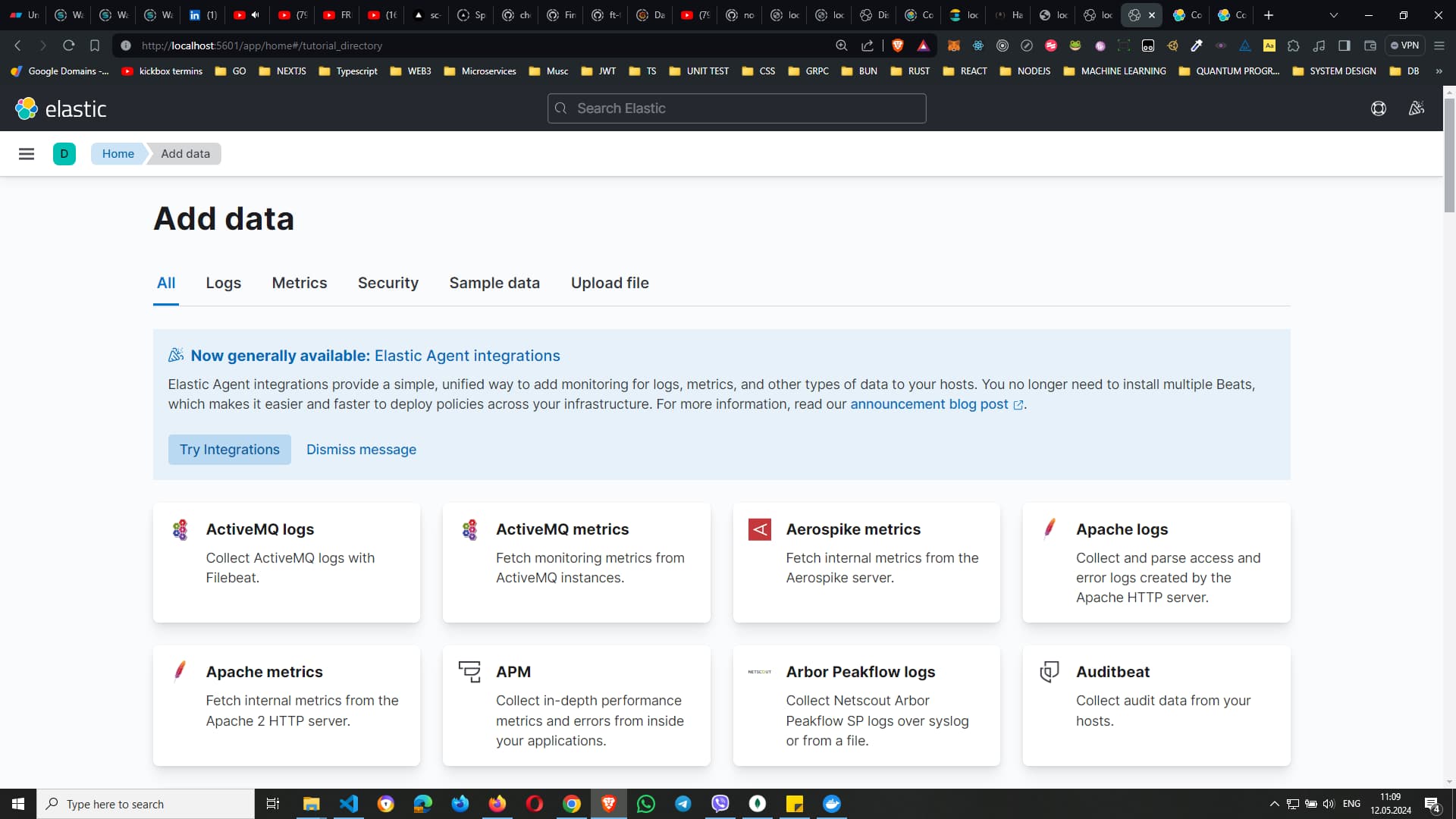Screen dimensions: 1456x819
Task: Toggle the browser sidebar panel
Action: [1345, 45]
